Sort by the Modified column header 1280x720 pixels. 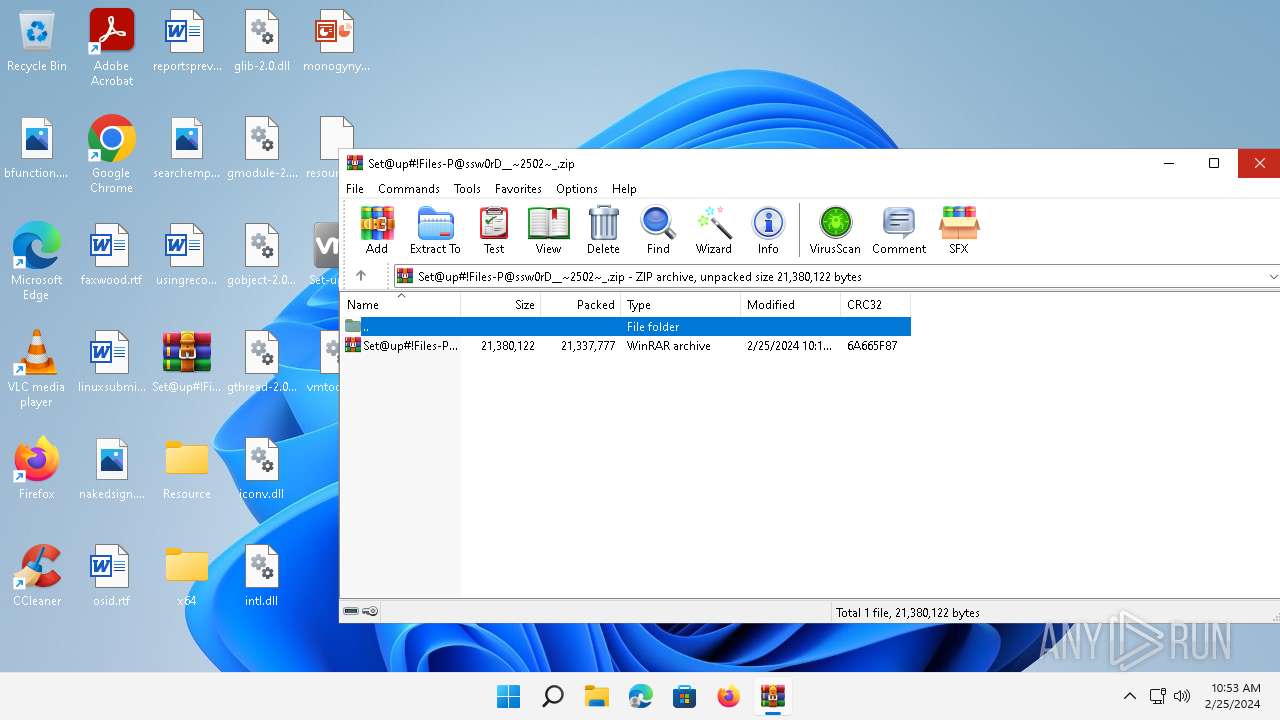(x=791, y=305)
